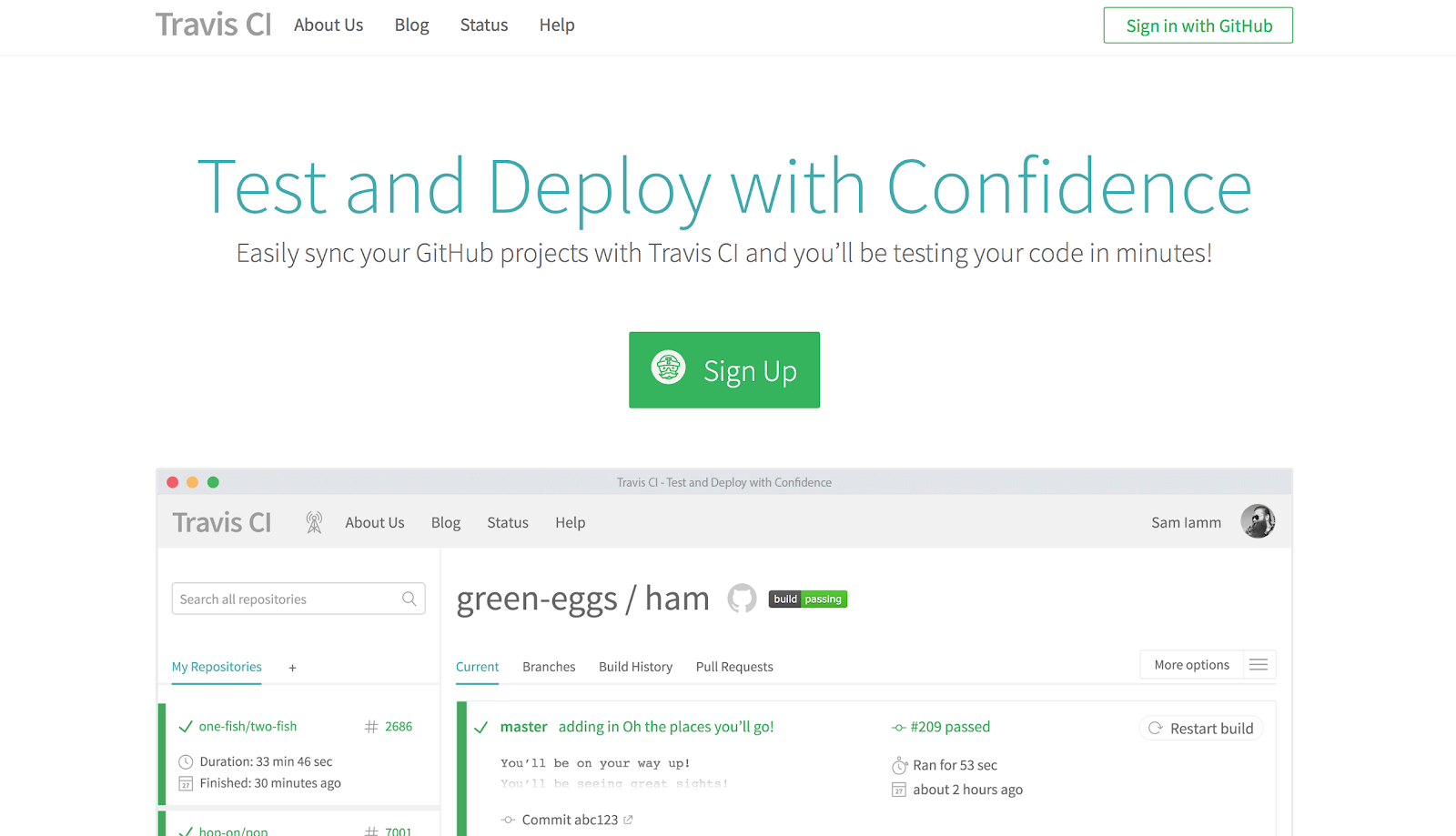Click about 2 hours ago text
The image size is (1456, 836).
(968, 790)
